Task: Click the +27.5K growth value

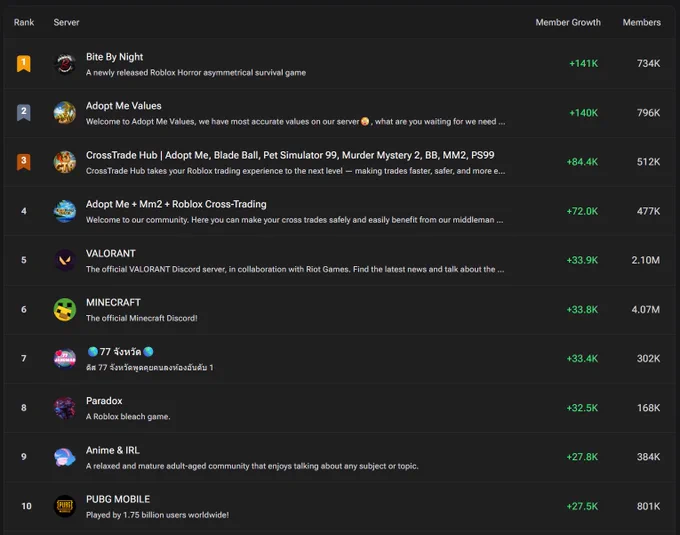Action: click(x=582, y=506)
